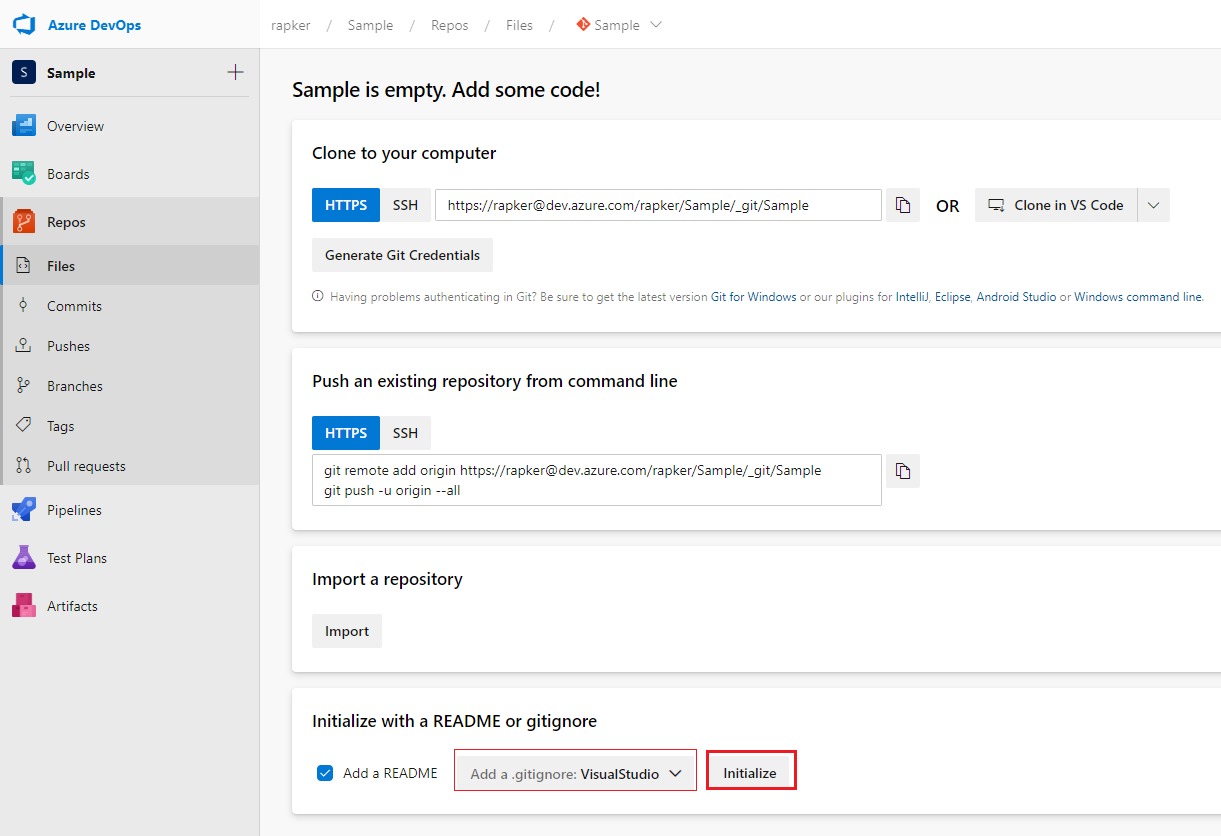Image resolution: width=1221 pixels, height=836 pixels.
Task: Click the Pull requests icon in sidebar
Action: point(24,466)
